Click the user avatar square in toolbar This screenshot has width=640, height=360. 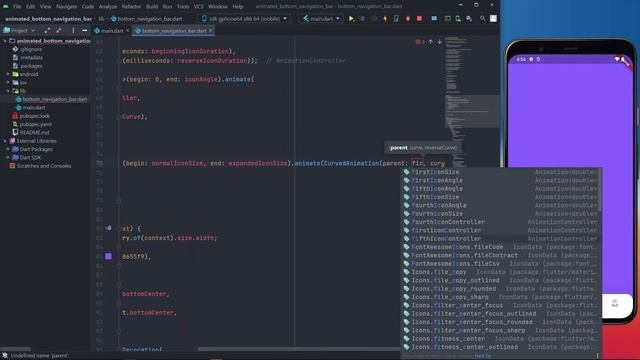[493, 19]
